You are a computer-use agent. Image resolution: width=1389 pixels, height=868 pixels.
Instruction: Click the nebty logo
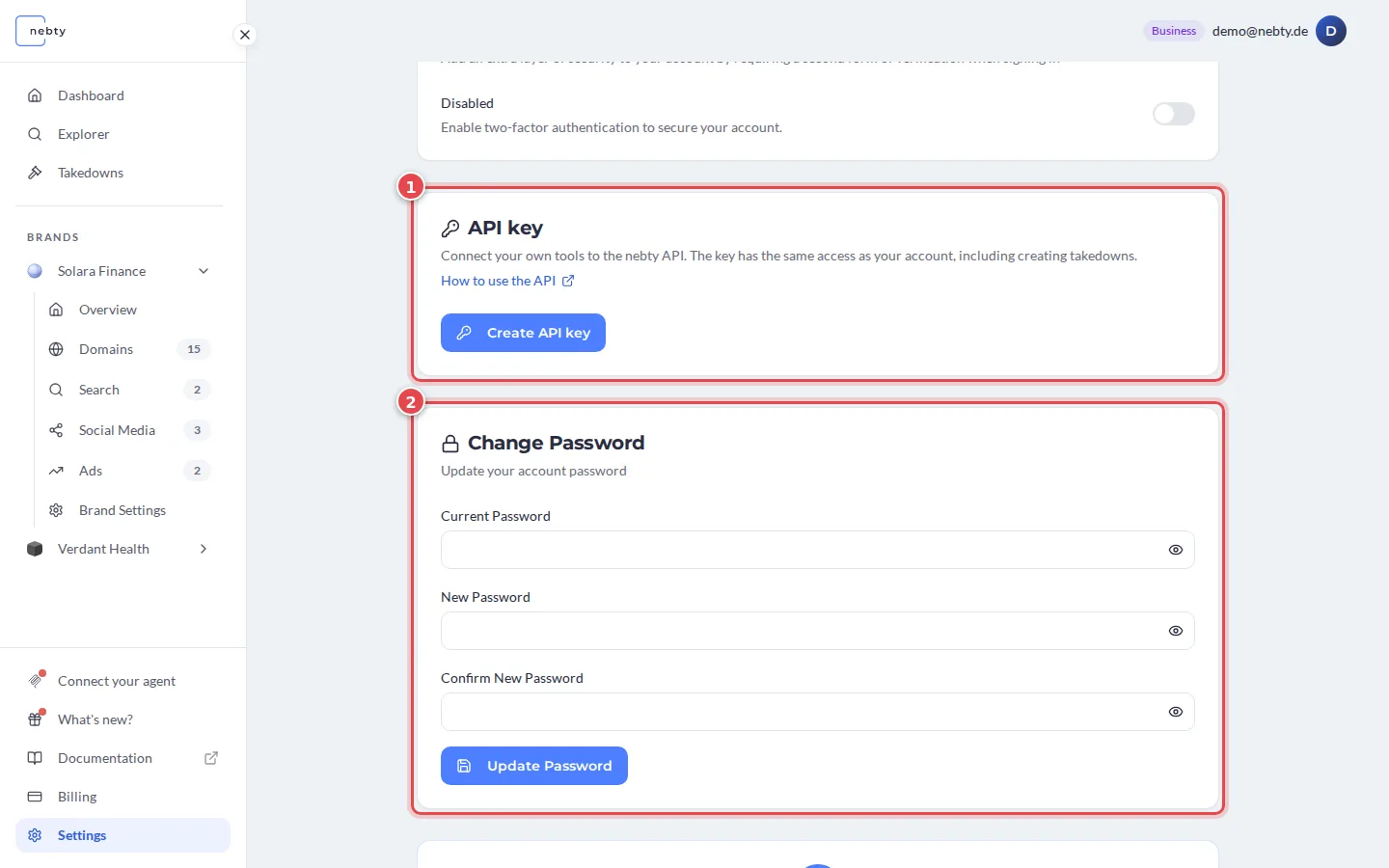click(x=41, y=31)
